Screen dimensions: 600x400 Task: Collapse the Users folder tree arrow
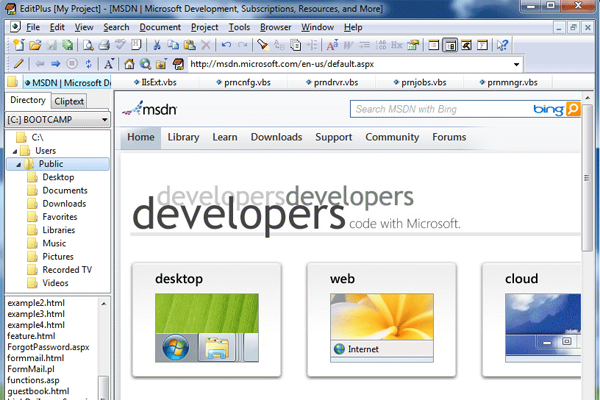(15, 151)
